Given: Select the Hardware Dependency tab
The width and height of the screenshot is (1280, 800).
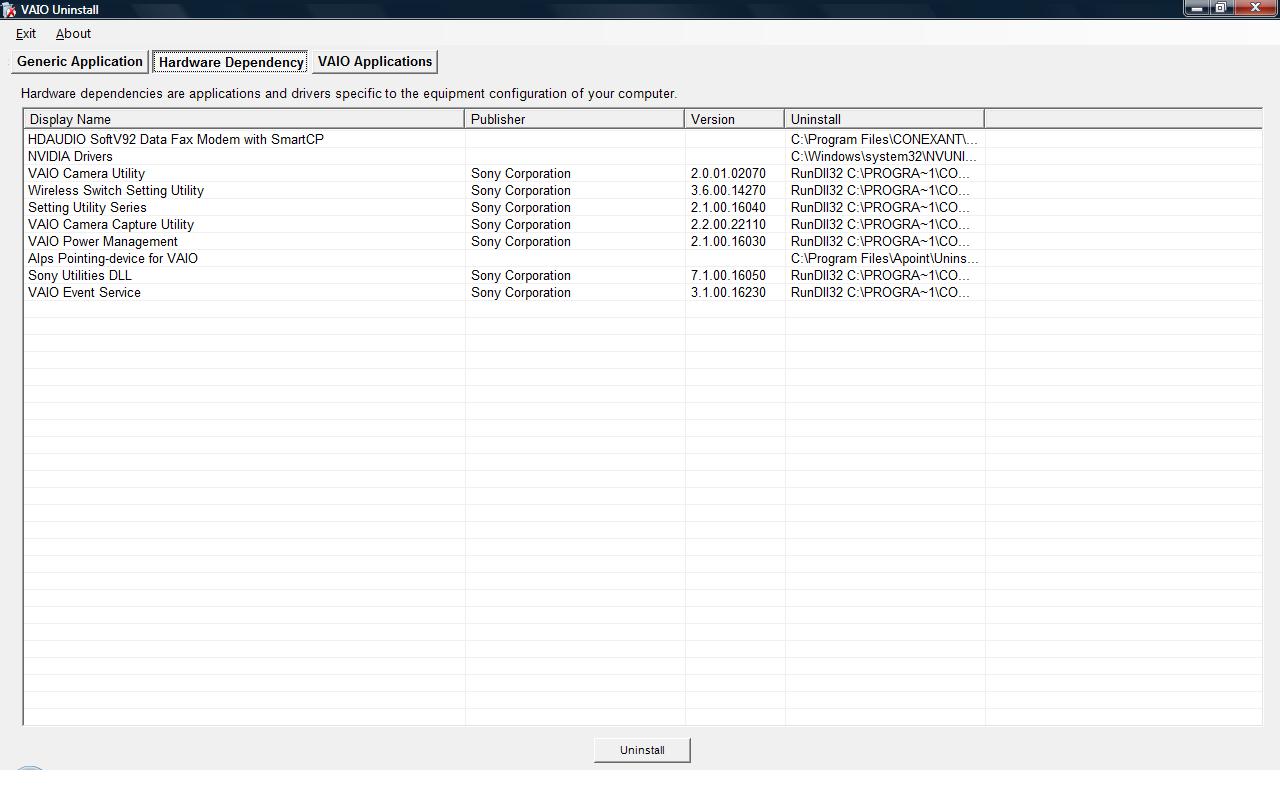Looking at the screenshot, I should [x=231, y=62].
